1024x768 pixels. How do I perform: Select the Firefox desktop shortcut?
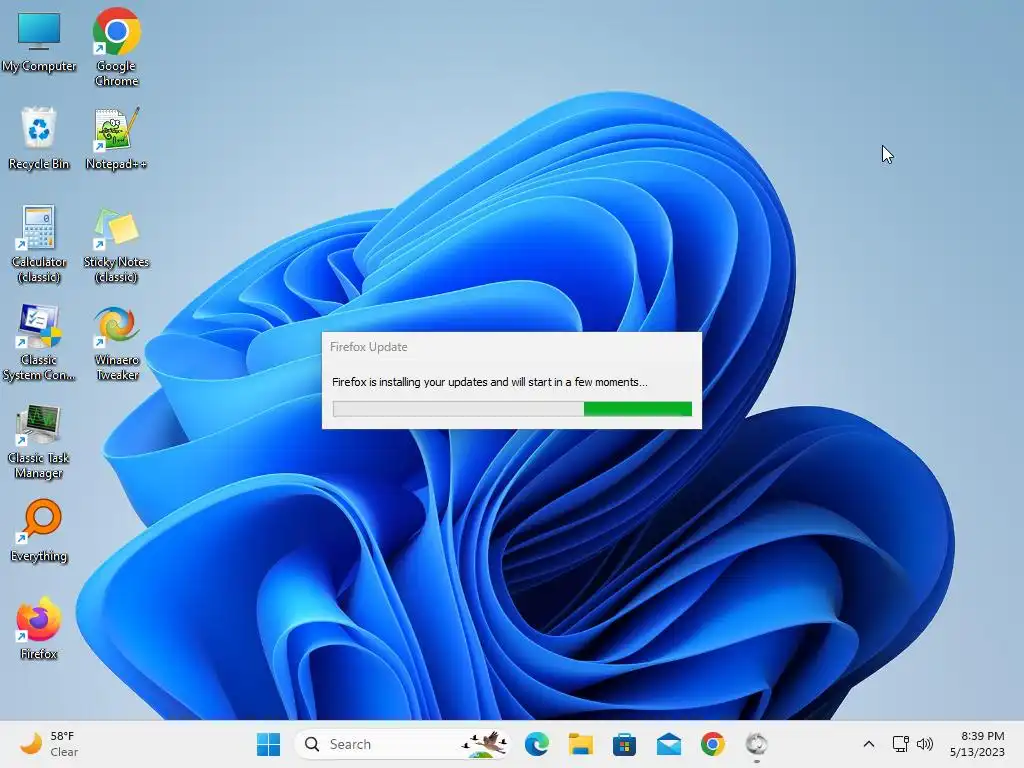click(x=39, y=628)
